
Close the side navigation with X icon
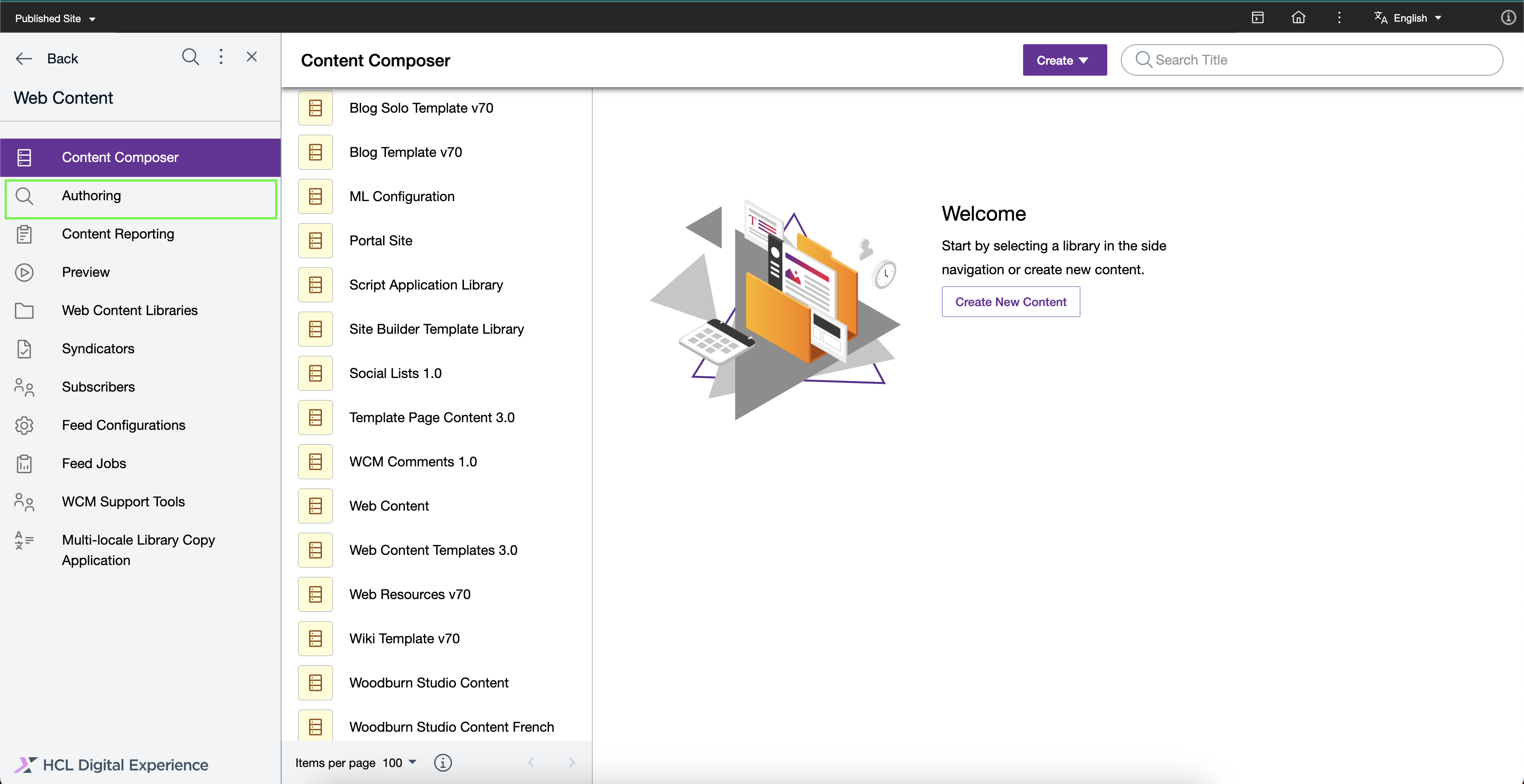click(x=251, y=57)
